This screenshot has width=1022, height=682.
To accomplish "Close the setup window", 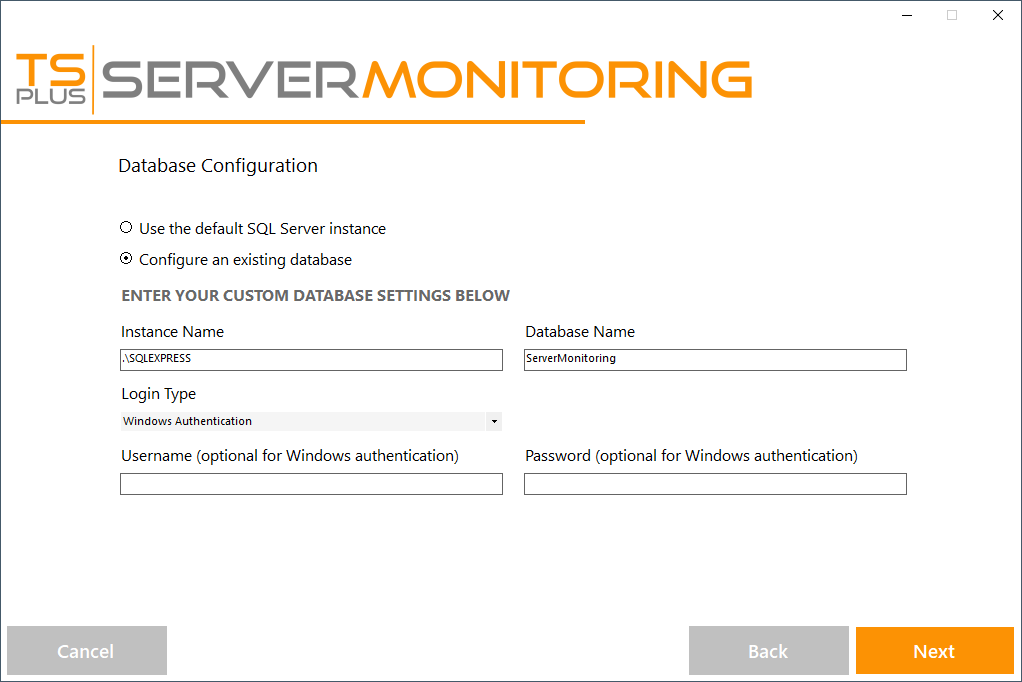I will [998, 15].
